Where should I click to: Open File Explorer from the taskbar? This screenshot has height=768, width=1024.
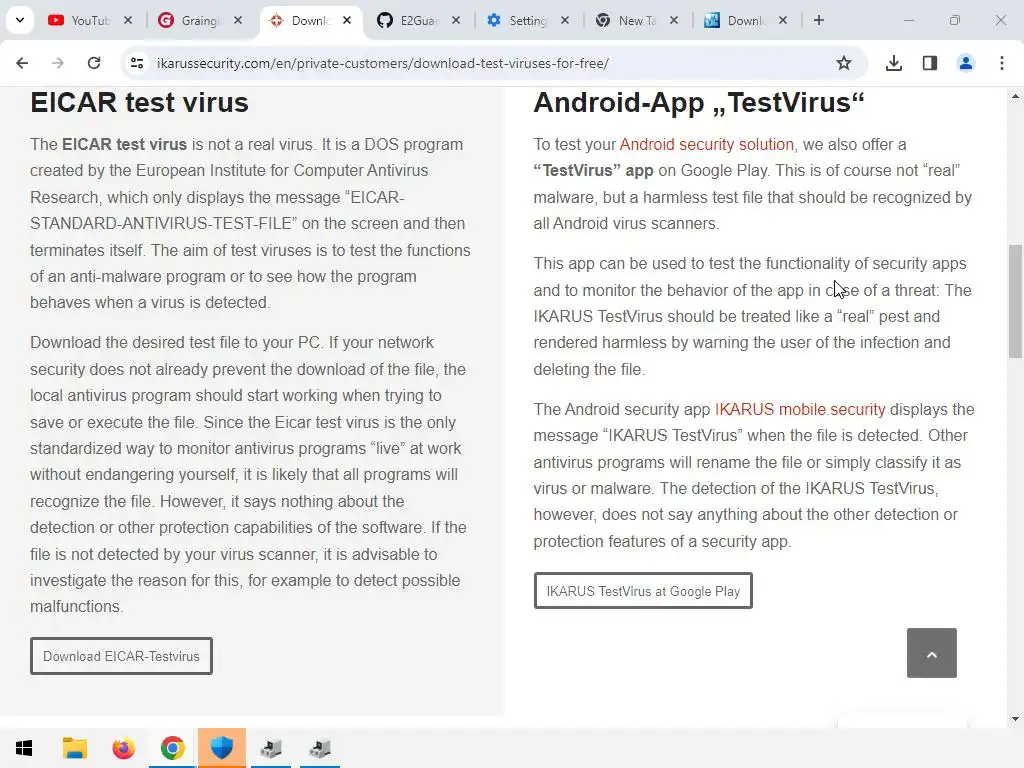pos(74,748)
